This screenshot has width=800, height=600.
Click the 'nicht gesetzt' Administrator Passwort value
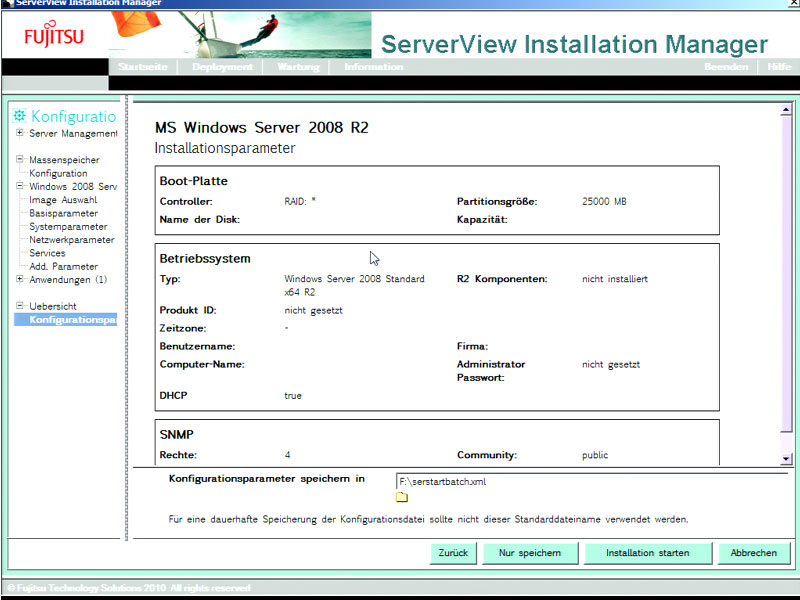[611, 365]
